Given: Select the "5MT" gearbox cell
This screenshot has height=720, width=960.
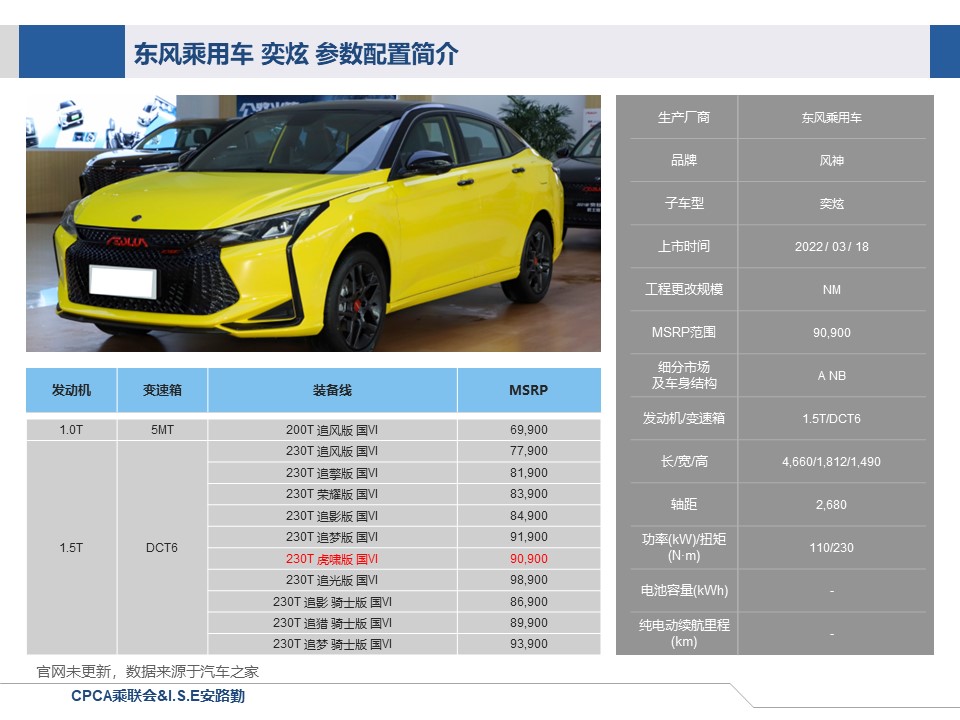Looking at the screenshot, I should [x=162, y=430].
